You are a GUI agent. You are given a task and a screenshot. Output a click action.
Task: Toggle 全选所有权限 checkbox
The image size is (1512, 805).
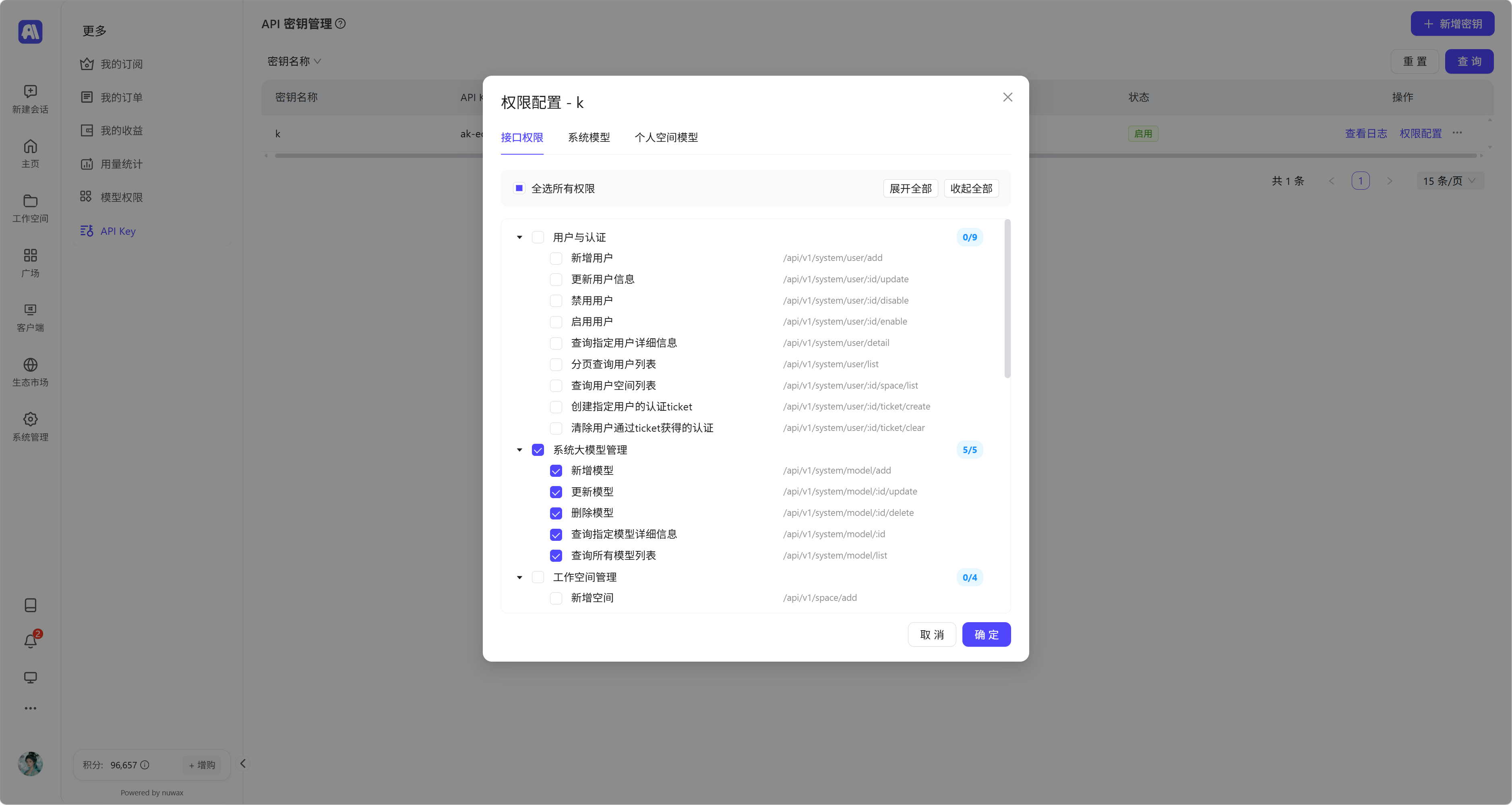tap(519, 188)
